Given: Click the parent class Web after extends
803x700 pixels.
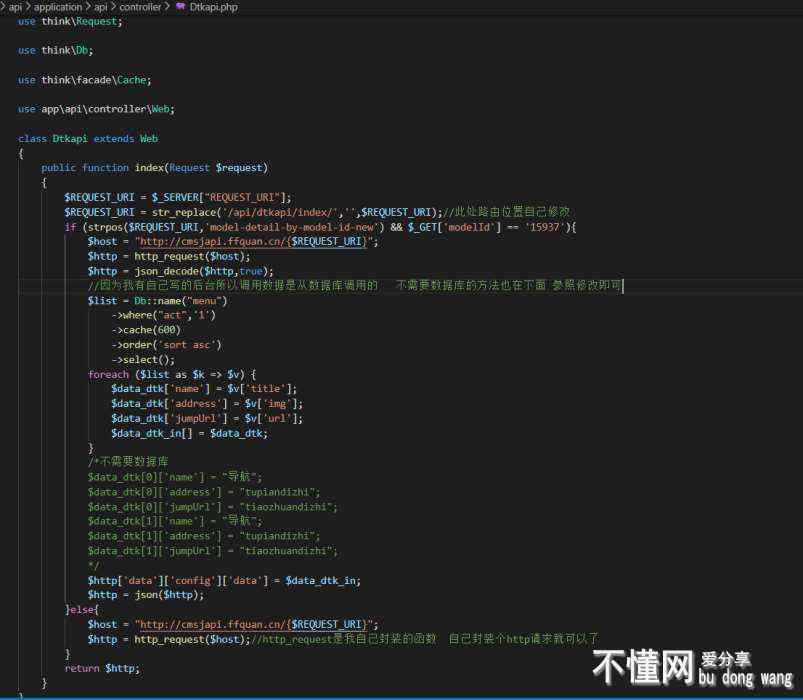Looking at the screenshot, I should click(x=148, y=138).
